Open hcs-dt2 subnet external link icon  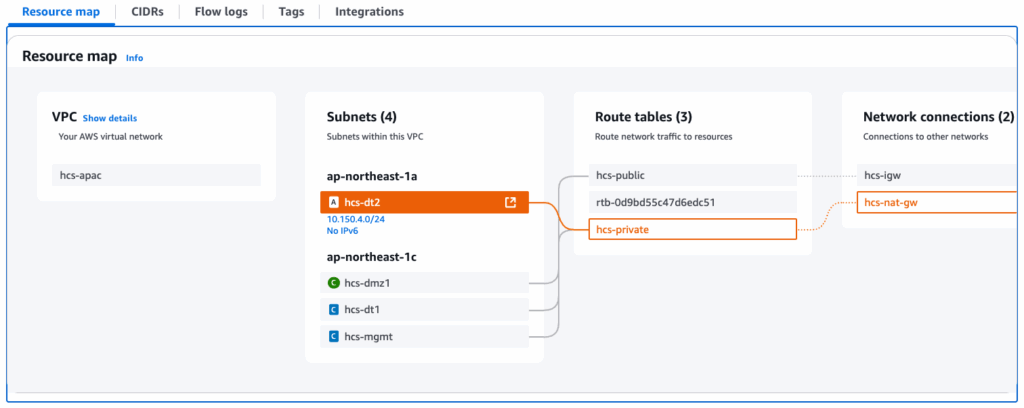510,203
